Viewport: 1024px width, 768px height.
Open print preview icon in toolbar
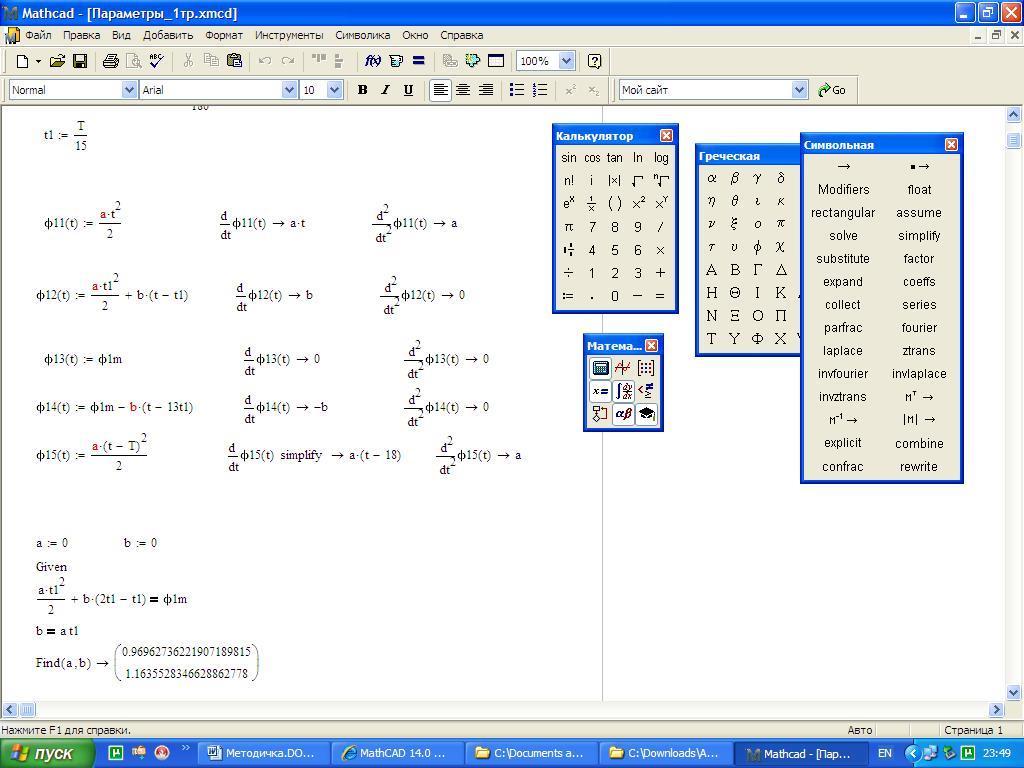(134, 61)
